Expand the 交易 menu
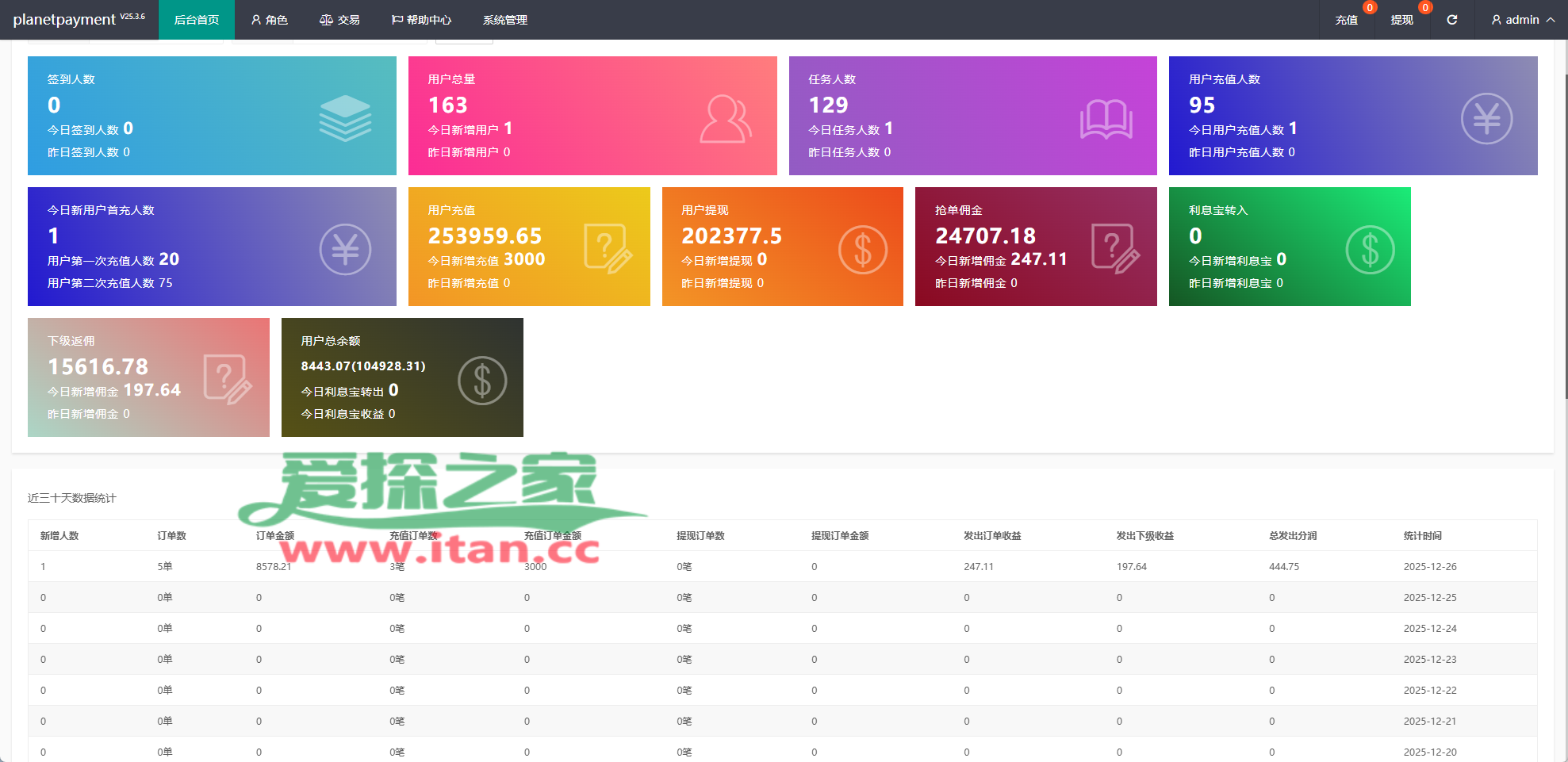 339,20
